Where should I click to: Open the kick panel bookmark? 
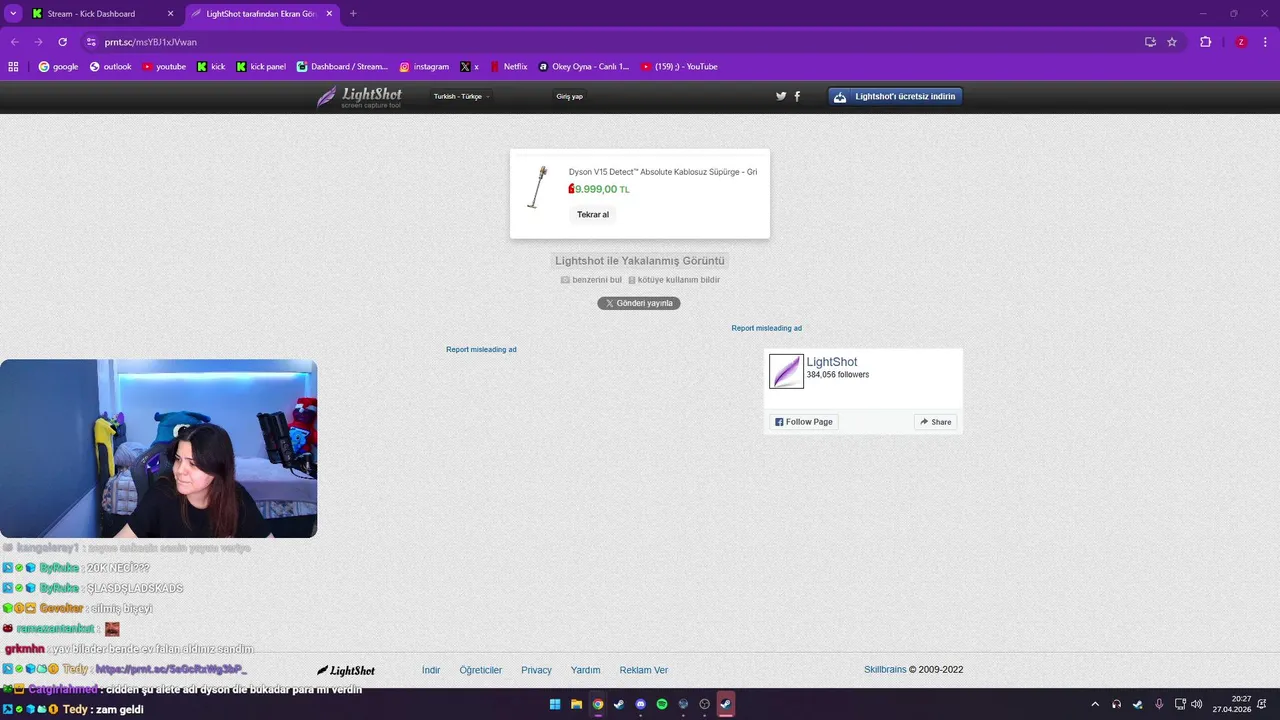click(261, 67)
